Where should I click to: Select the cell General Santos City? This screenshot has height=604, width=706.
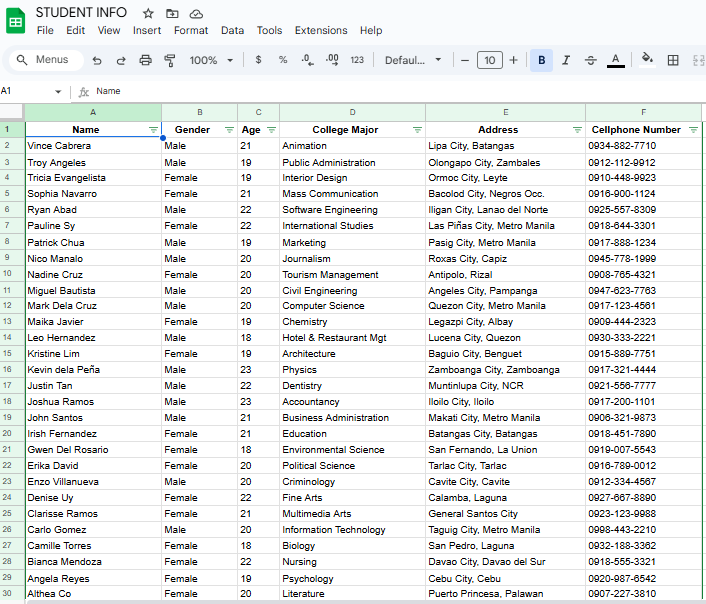(x=506, y=514)
